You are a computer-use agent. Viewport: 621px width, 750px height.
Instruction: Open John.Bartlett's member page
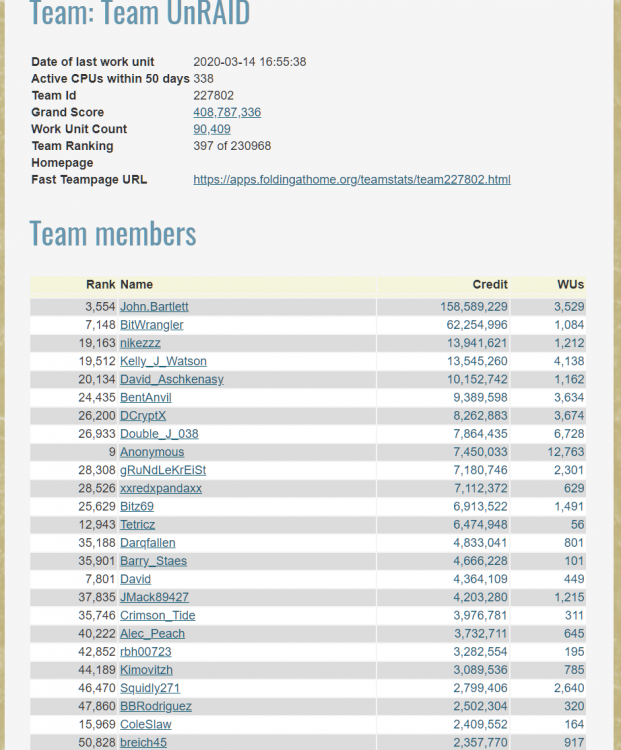tap(154, 307)
